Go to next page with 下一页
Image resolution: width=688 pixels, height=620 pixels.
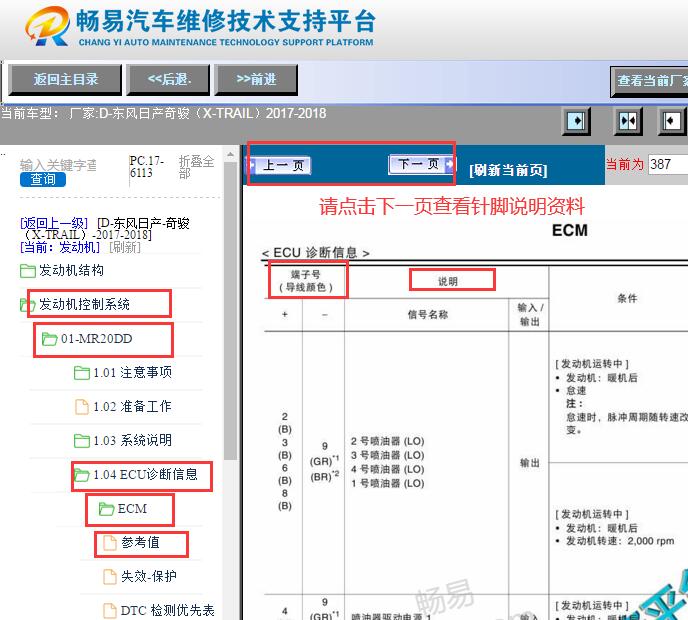[422, 165]
